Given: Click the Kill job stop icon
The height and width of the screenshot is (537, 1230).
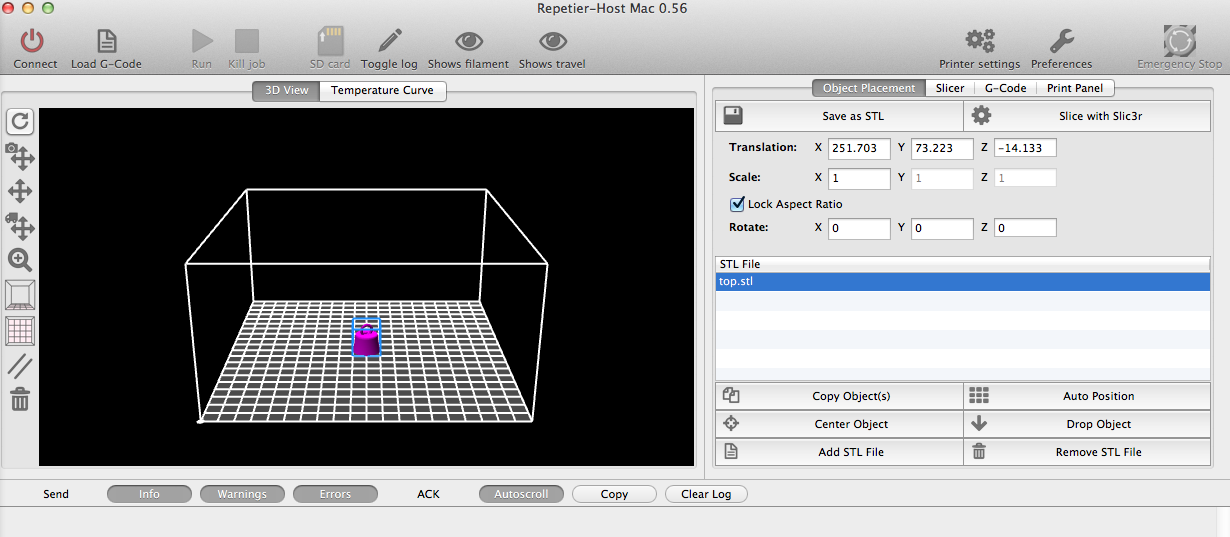Looking at the screenshot, I should tap(246, 41).
